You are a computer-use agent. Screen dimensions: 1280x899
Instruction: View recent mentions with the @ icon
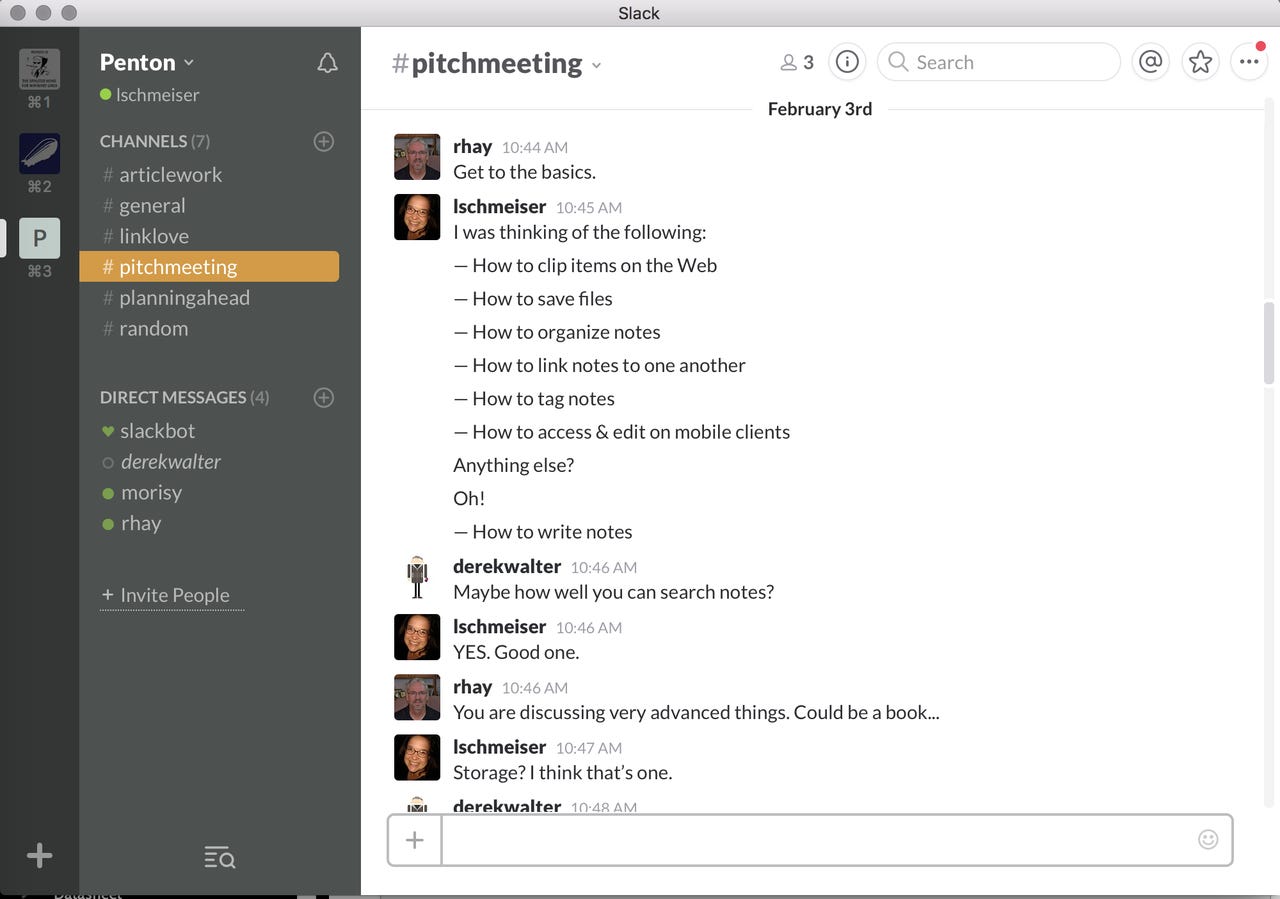click(x=1150, y=61)
